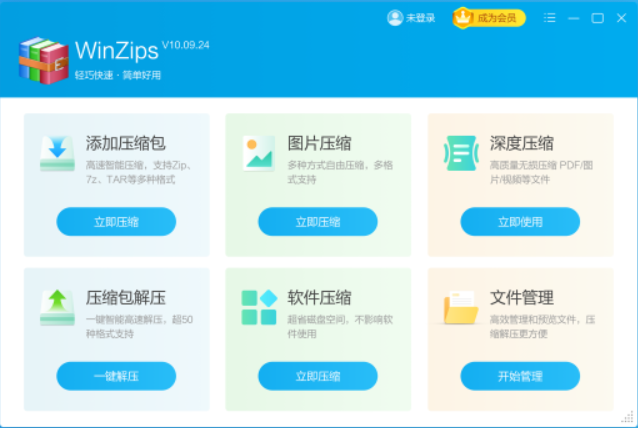Click the crown icon on membership badge

(463, 17)
